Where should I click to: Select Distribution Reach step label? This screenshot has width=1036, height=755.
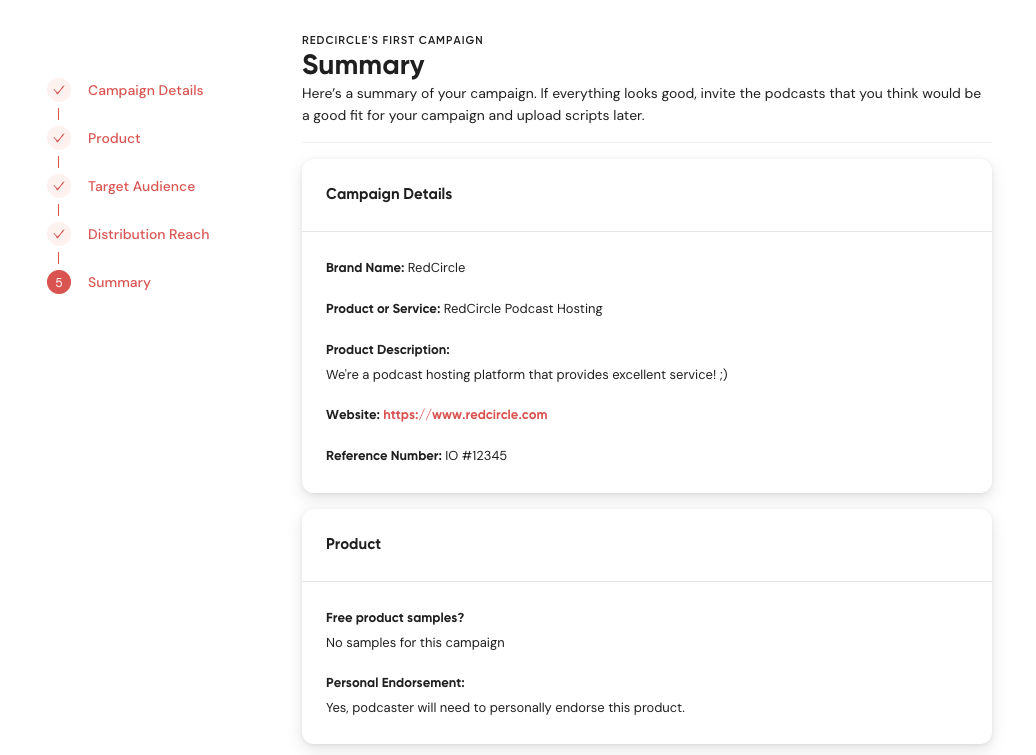pyautogui.click(x=148, y=234)
